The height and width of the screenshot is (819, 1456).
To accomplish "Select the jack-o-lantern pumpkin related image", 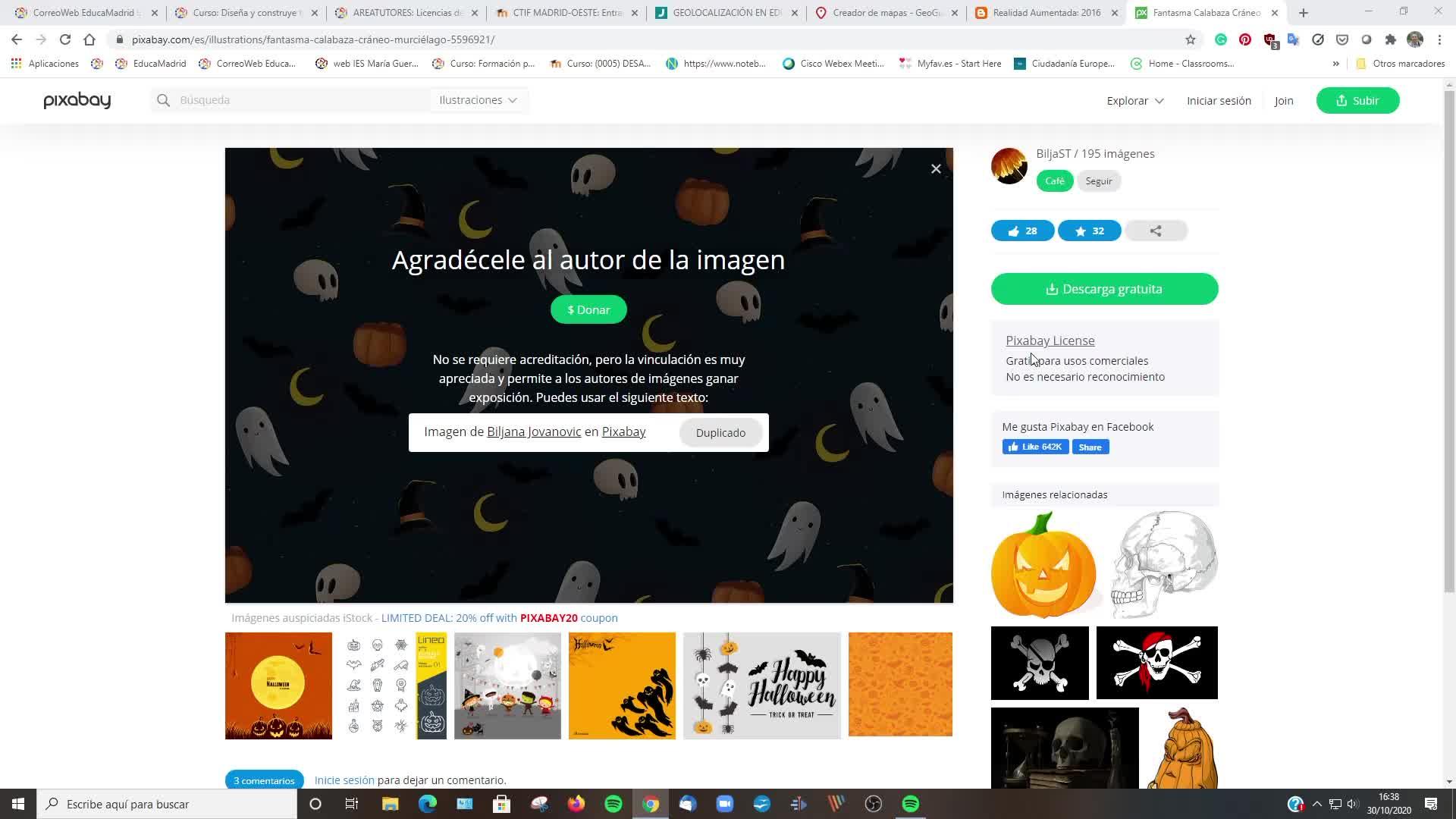I will pos(1043,565).
